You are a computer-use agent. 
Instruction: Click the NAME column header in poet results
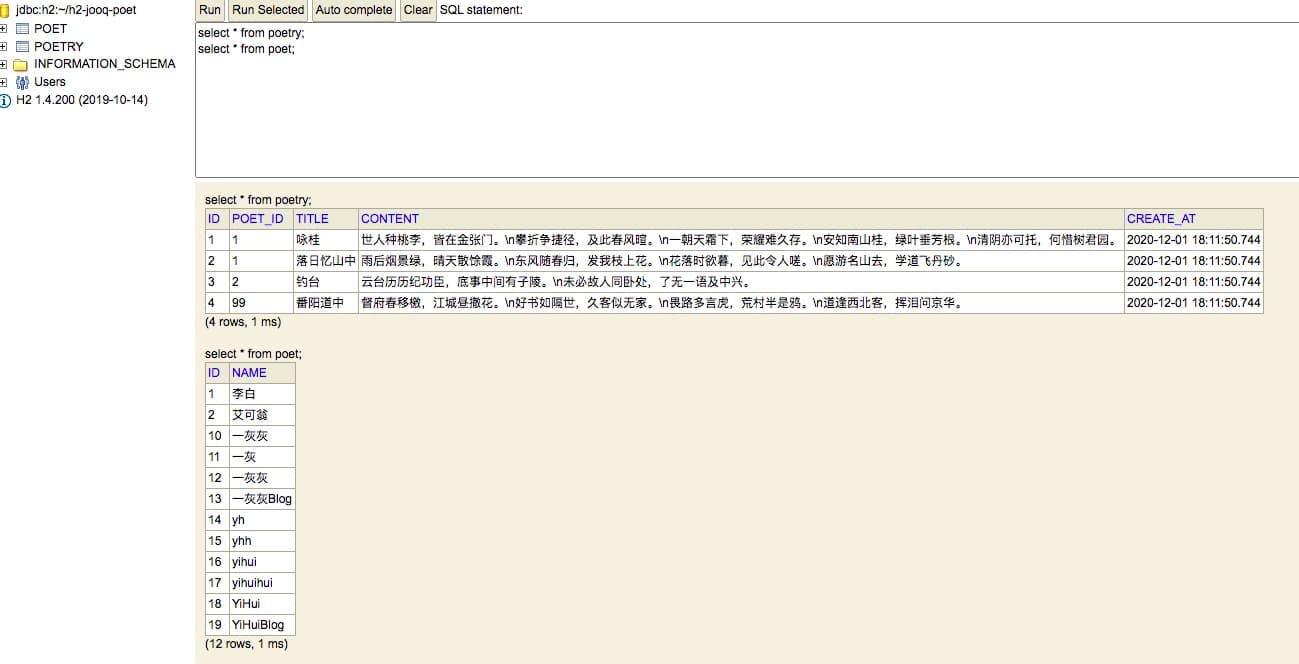click(249, 373)
